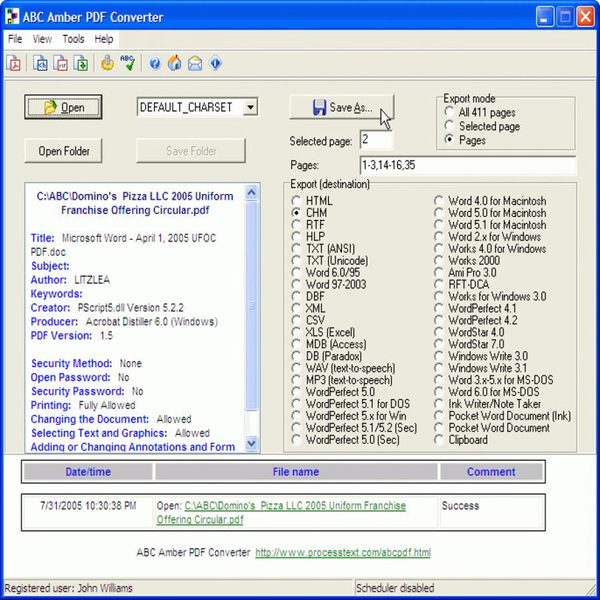Click the RTF export toolbar icon

click(x=61, y=63)
